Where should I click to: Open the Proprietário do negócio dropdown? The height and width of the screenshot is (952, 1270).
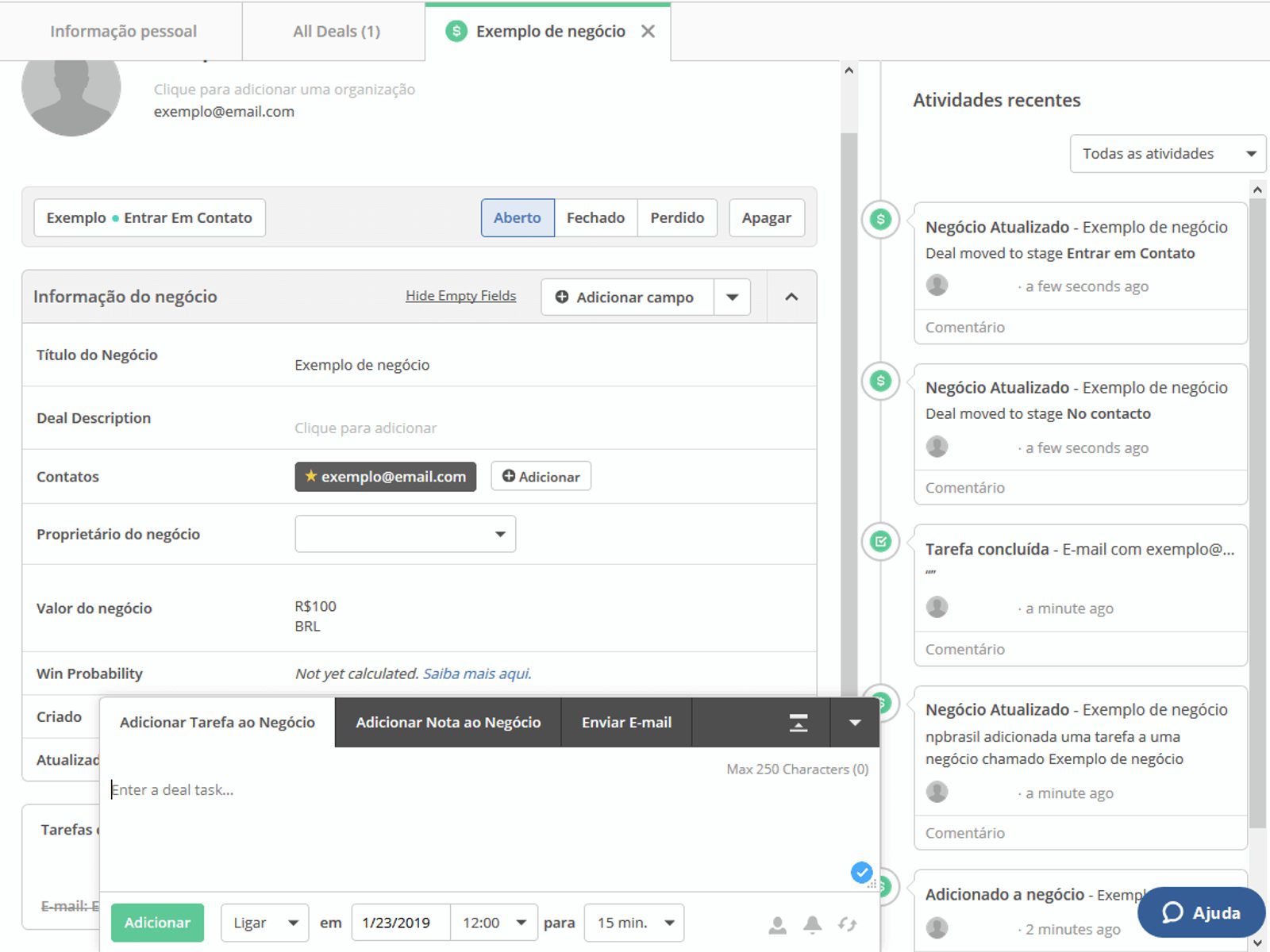[405, 534]
